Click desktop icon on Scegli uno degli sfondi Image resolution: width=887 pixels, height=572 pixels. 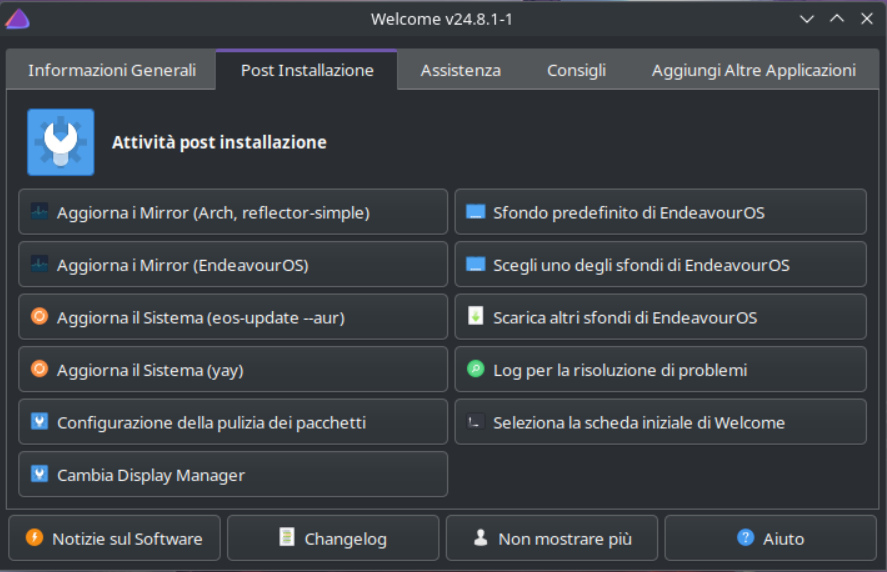[x=475, y=264]
